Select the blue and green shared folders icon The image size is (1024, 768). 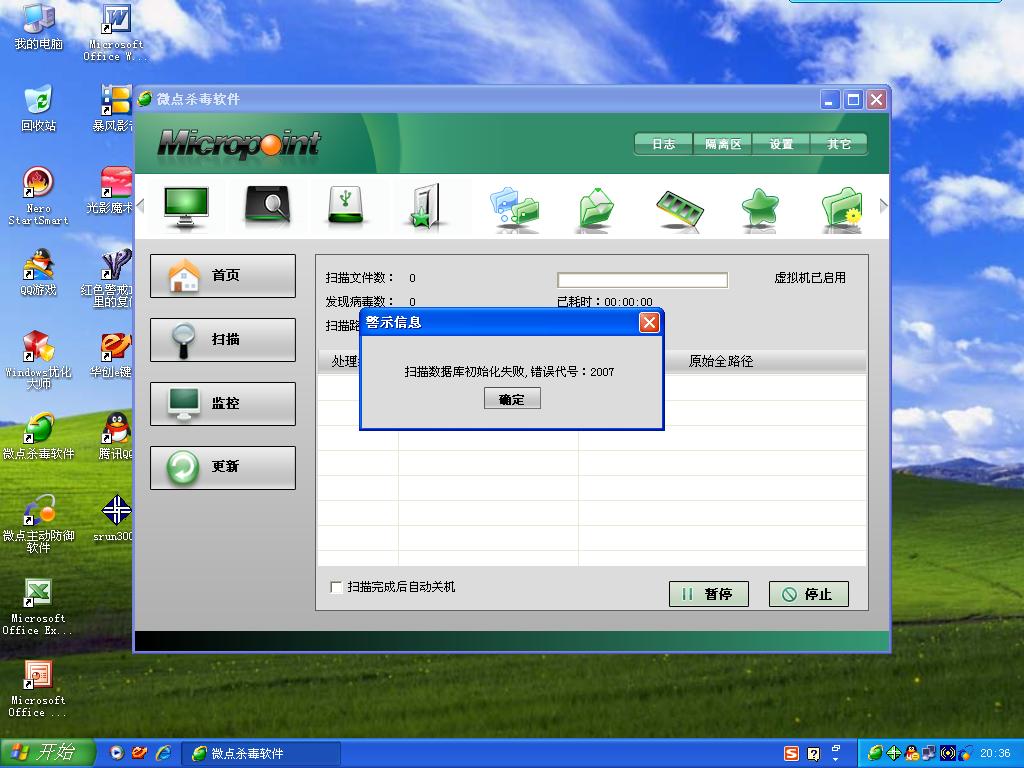point(515,209)
